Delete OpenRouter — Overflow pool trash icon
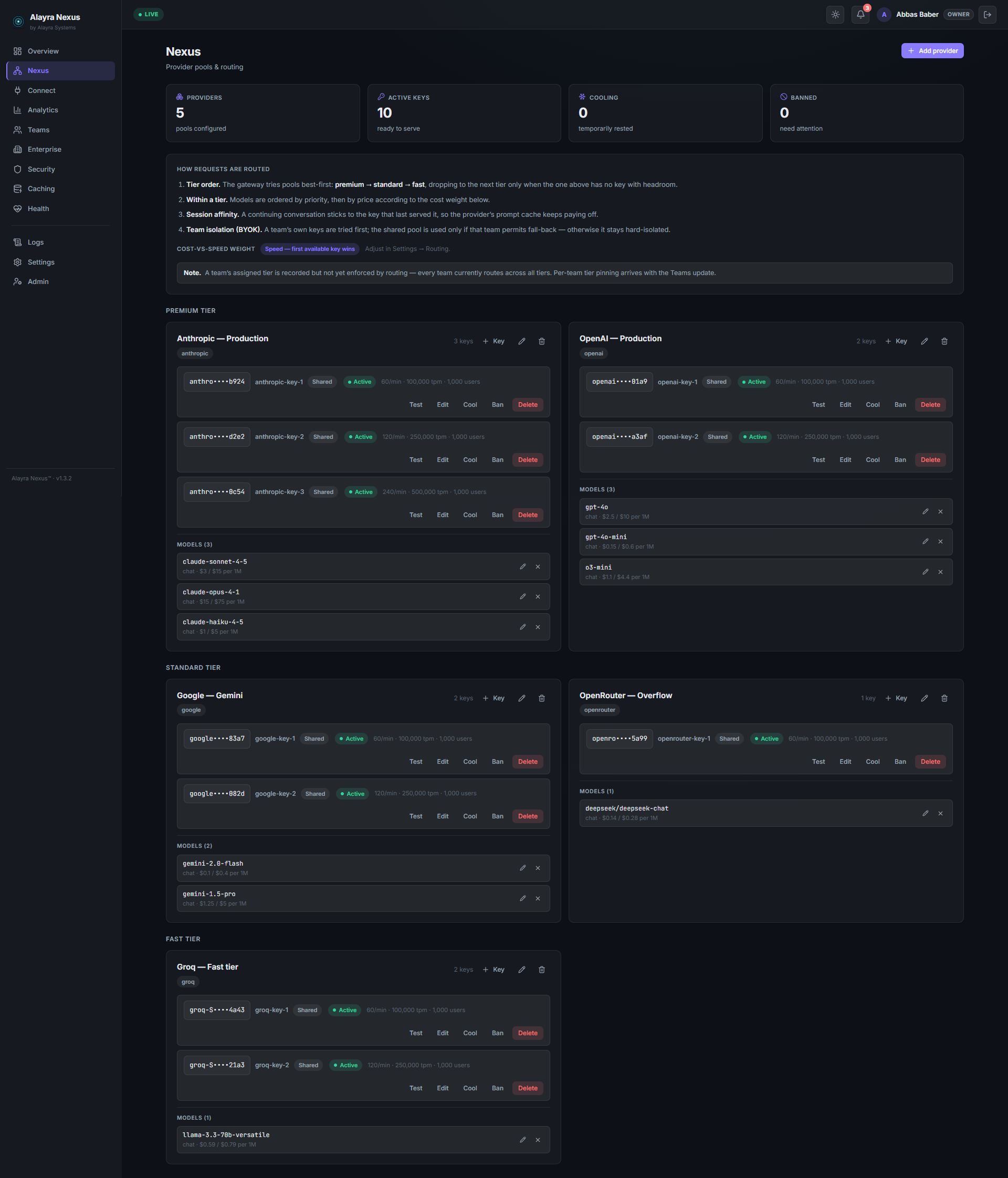The image size is (1008, 1178). click(x=944, y=698)
